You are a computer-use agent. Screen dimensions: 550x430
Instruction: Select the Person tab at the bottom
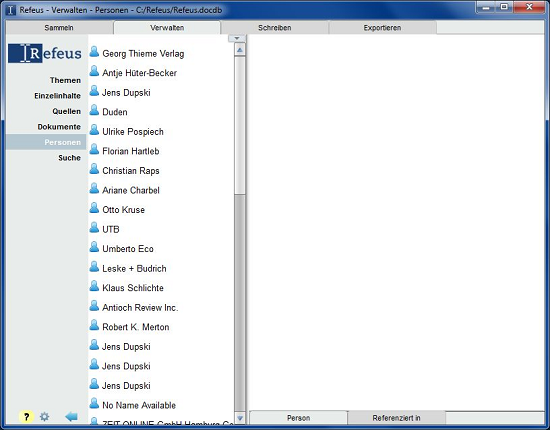pos(299,418)
